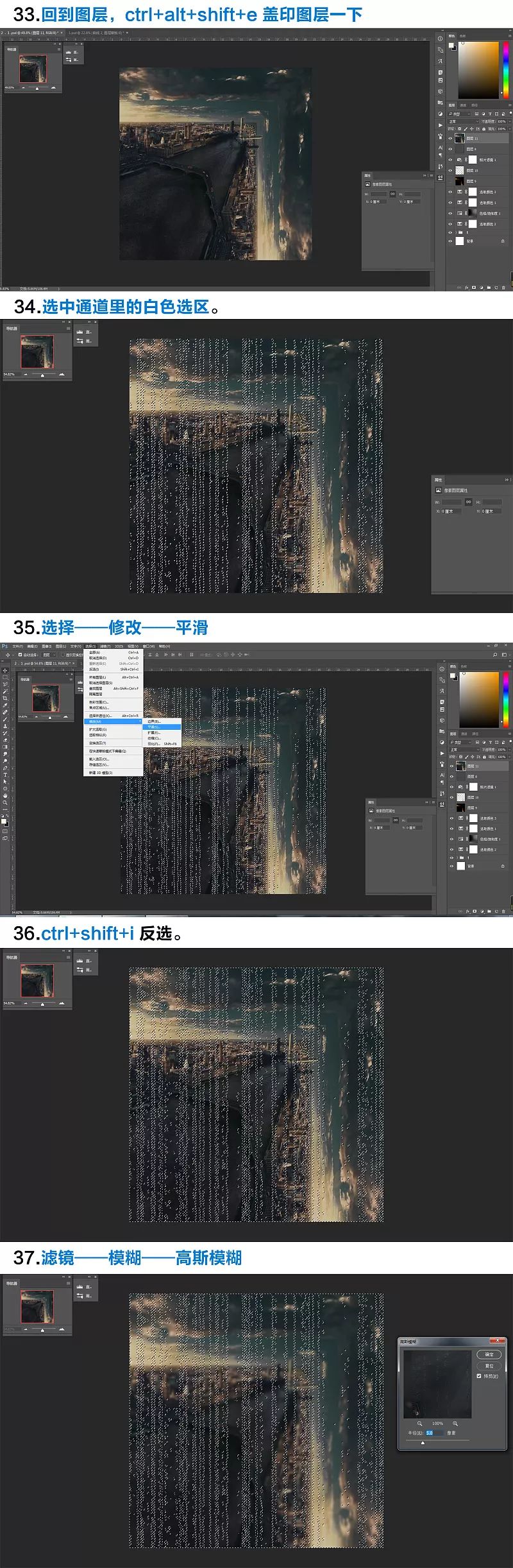Hide the 背景 layer via eye icon
The image size is (513, 1568).
pos(451,866)
